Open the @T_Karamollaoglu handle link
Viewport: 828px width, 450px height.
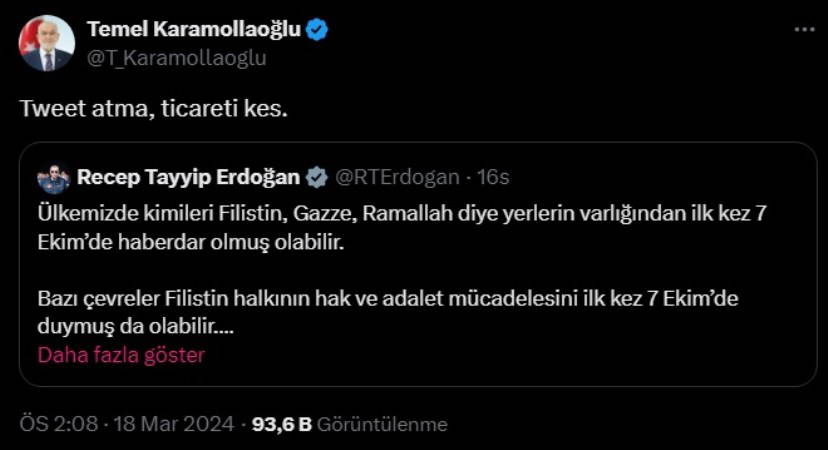pyautogui.click(x=177, y=57)
